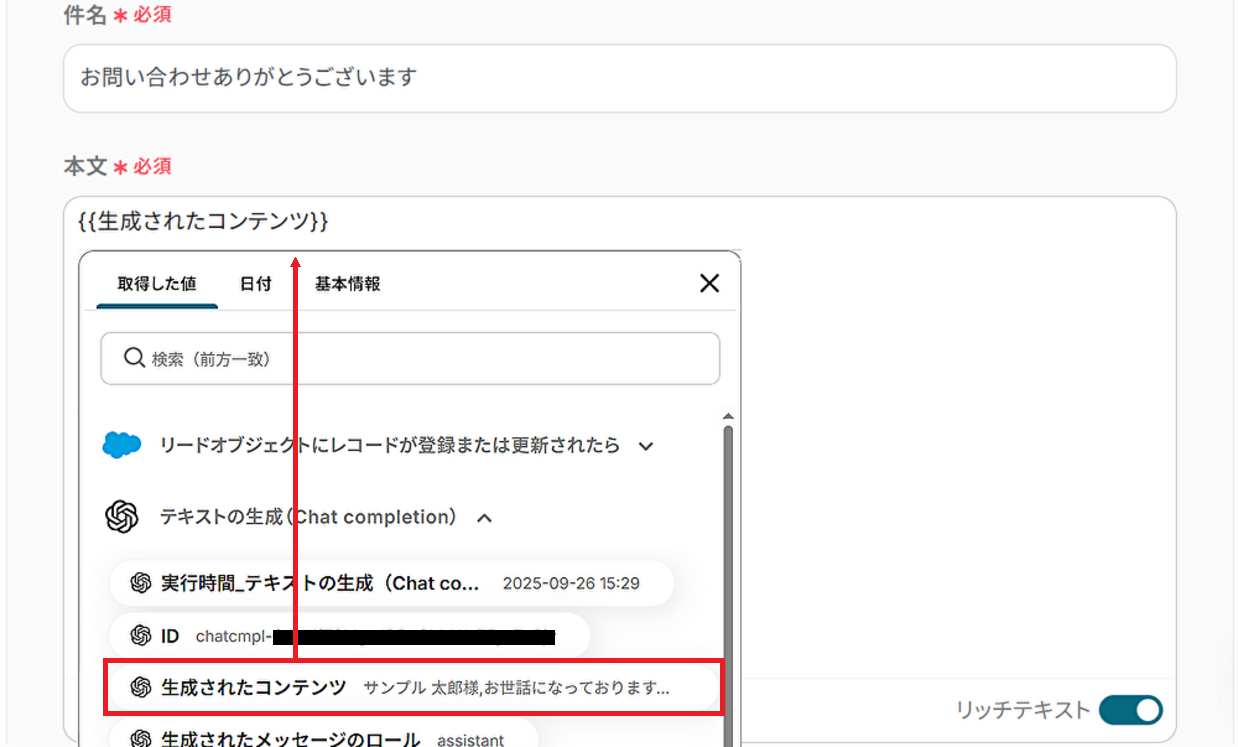Image resolution: width=1238 pixels, height=747 pixels.
Task: Click the 件名 必須 label
Action: point(117,16)
